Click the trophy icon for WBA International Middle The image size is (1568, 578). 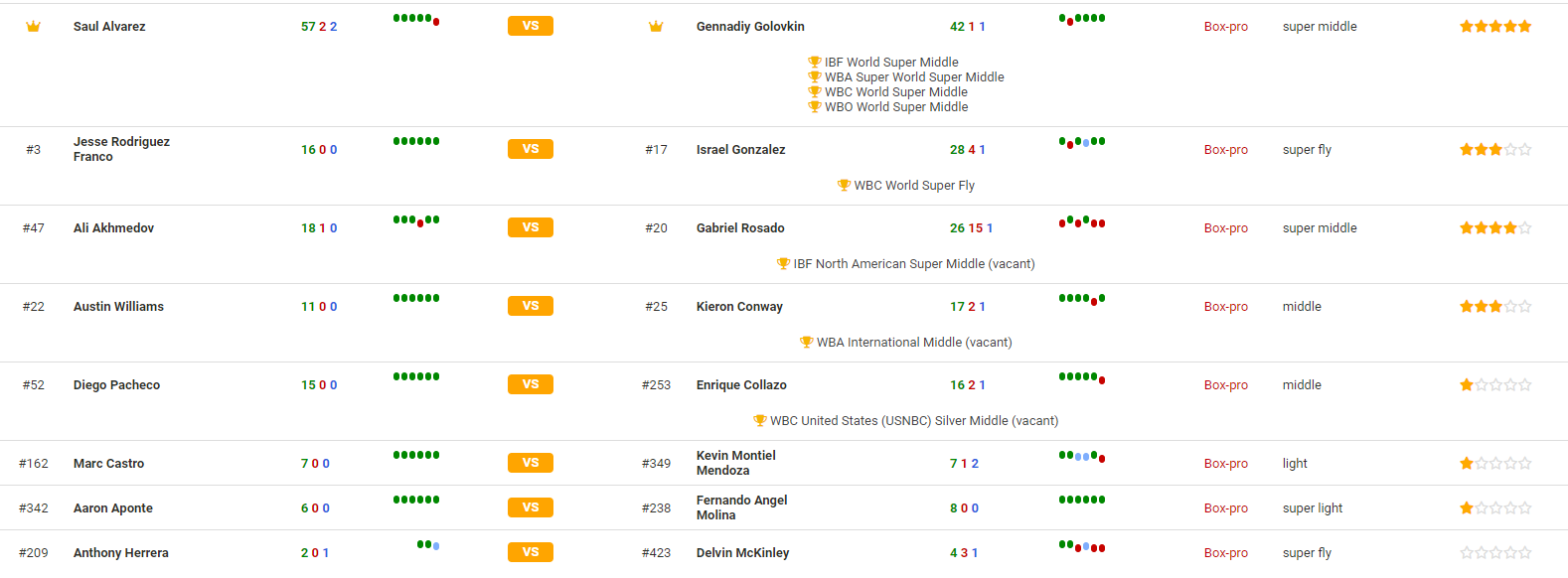click(x=807, y=342)
